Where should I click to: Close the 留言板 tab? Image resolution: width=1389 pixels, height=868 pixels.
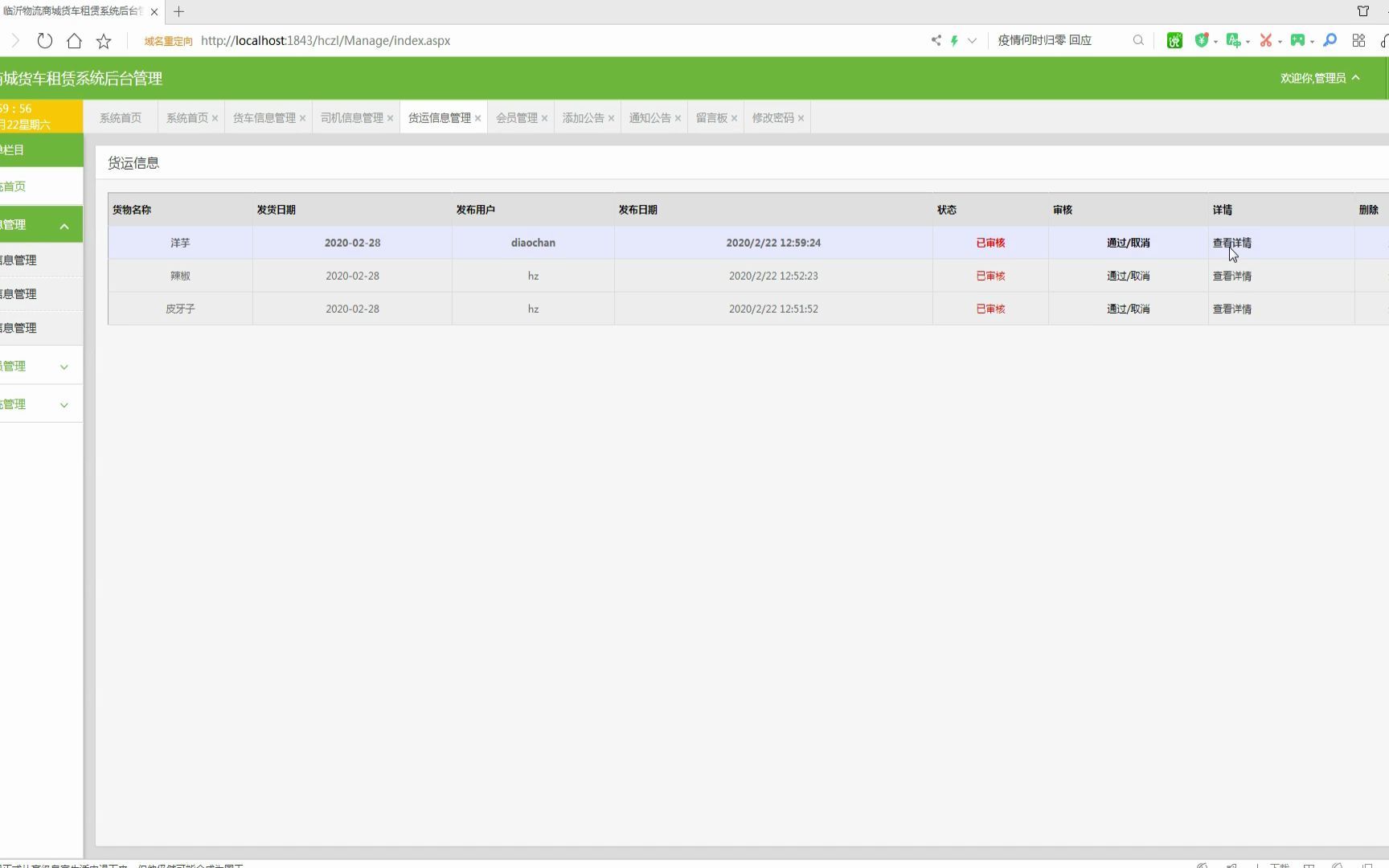pyautogui.click(x=734, y=118)
